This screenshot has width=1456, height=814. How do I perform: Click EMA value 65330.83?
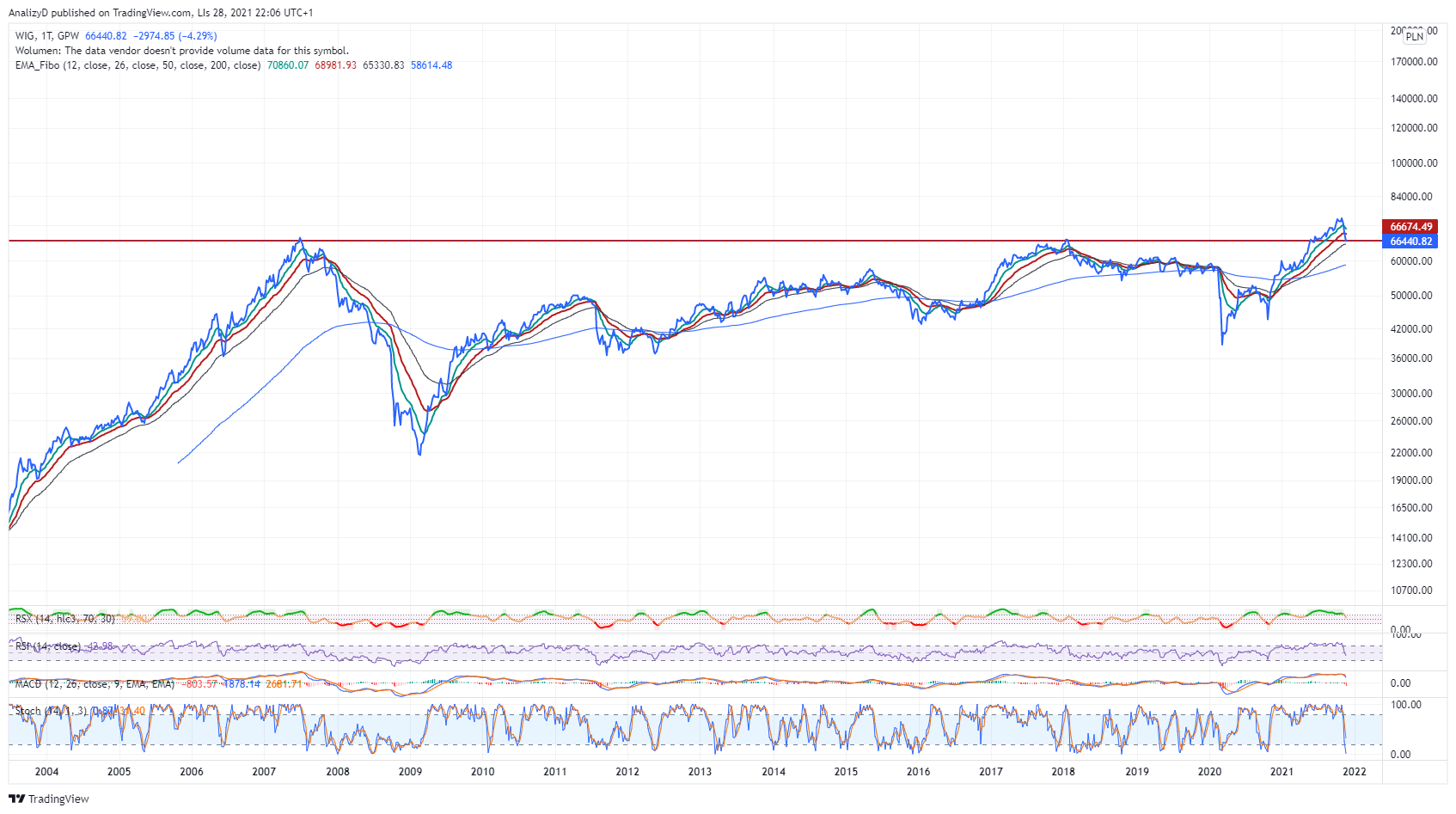383,65
